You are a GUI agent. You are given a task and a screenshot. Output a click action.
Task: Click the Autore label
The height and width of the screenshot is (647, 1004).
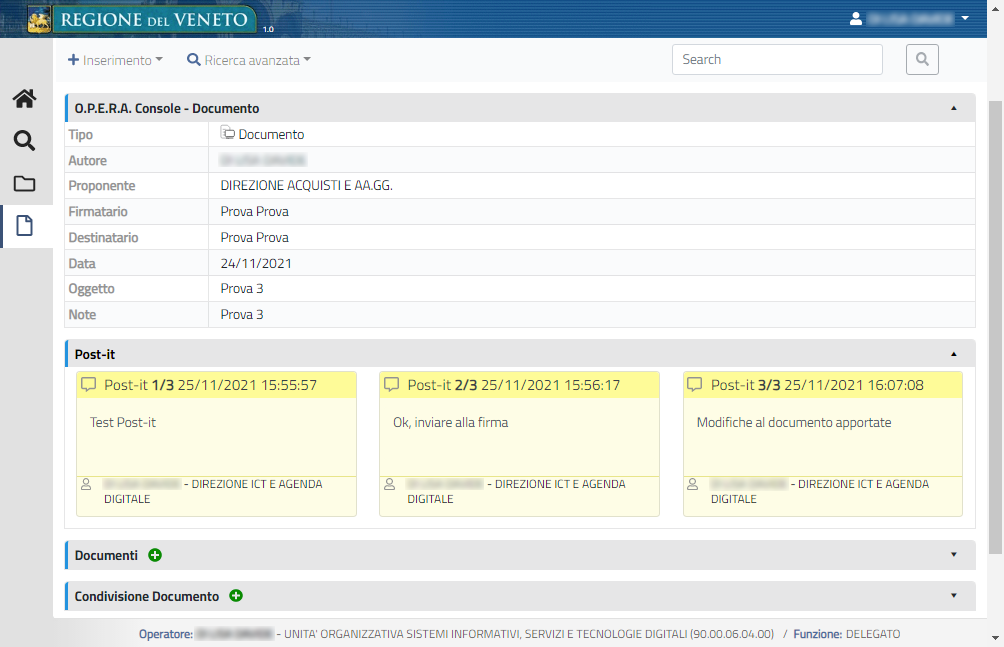[x=88, y=161]
